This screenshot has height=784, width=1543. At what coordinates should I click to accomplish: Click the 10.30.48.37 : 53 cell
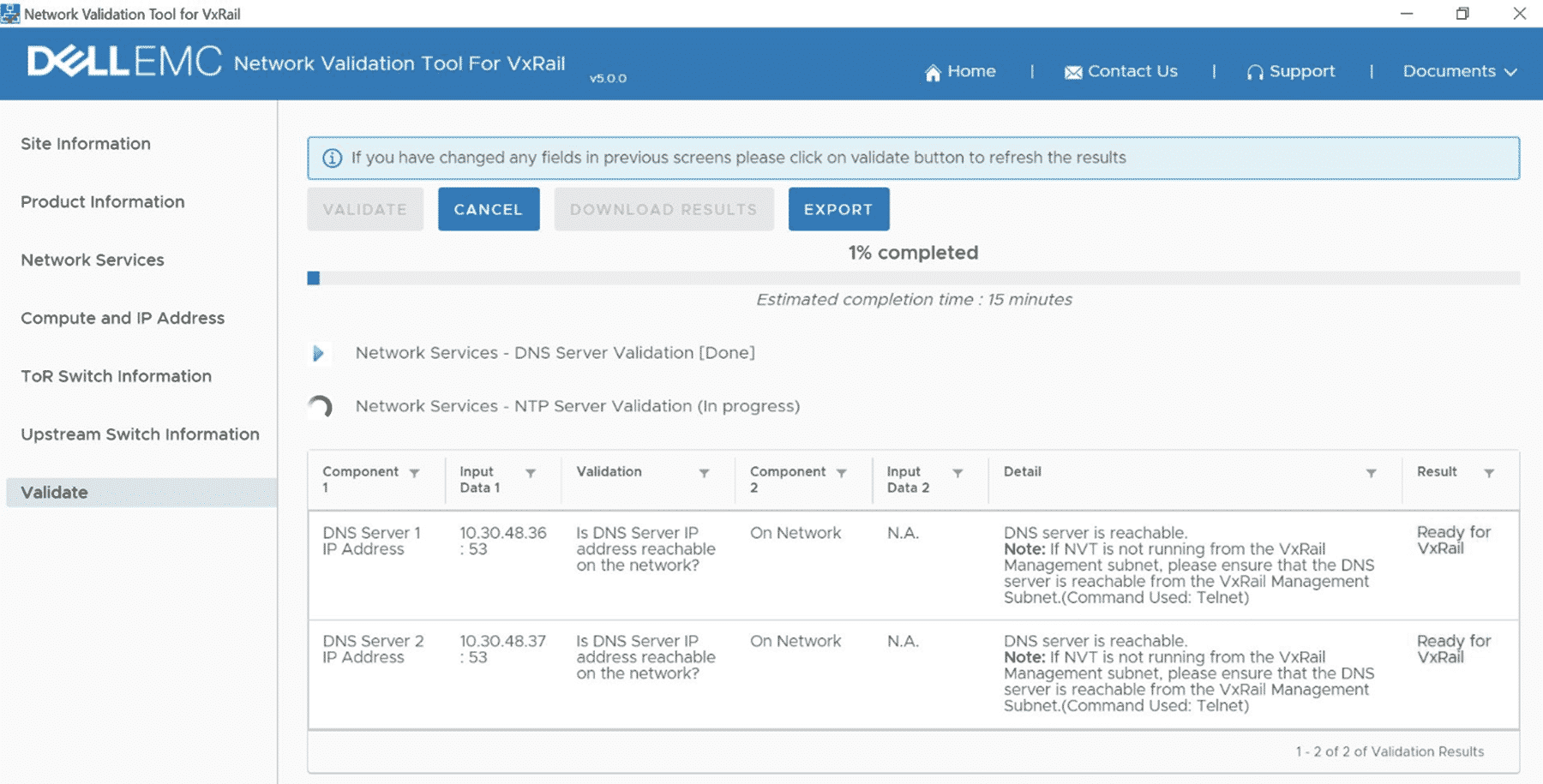(503, 649)
